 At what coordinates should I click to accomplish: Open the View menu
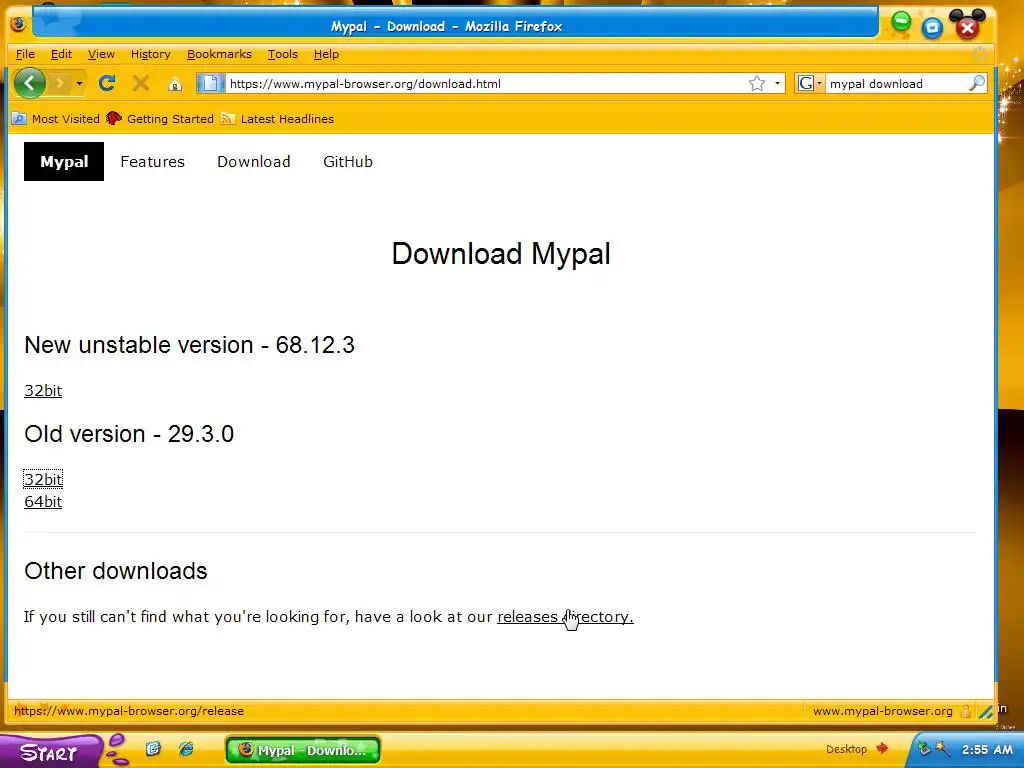click(x=101, y=54)
